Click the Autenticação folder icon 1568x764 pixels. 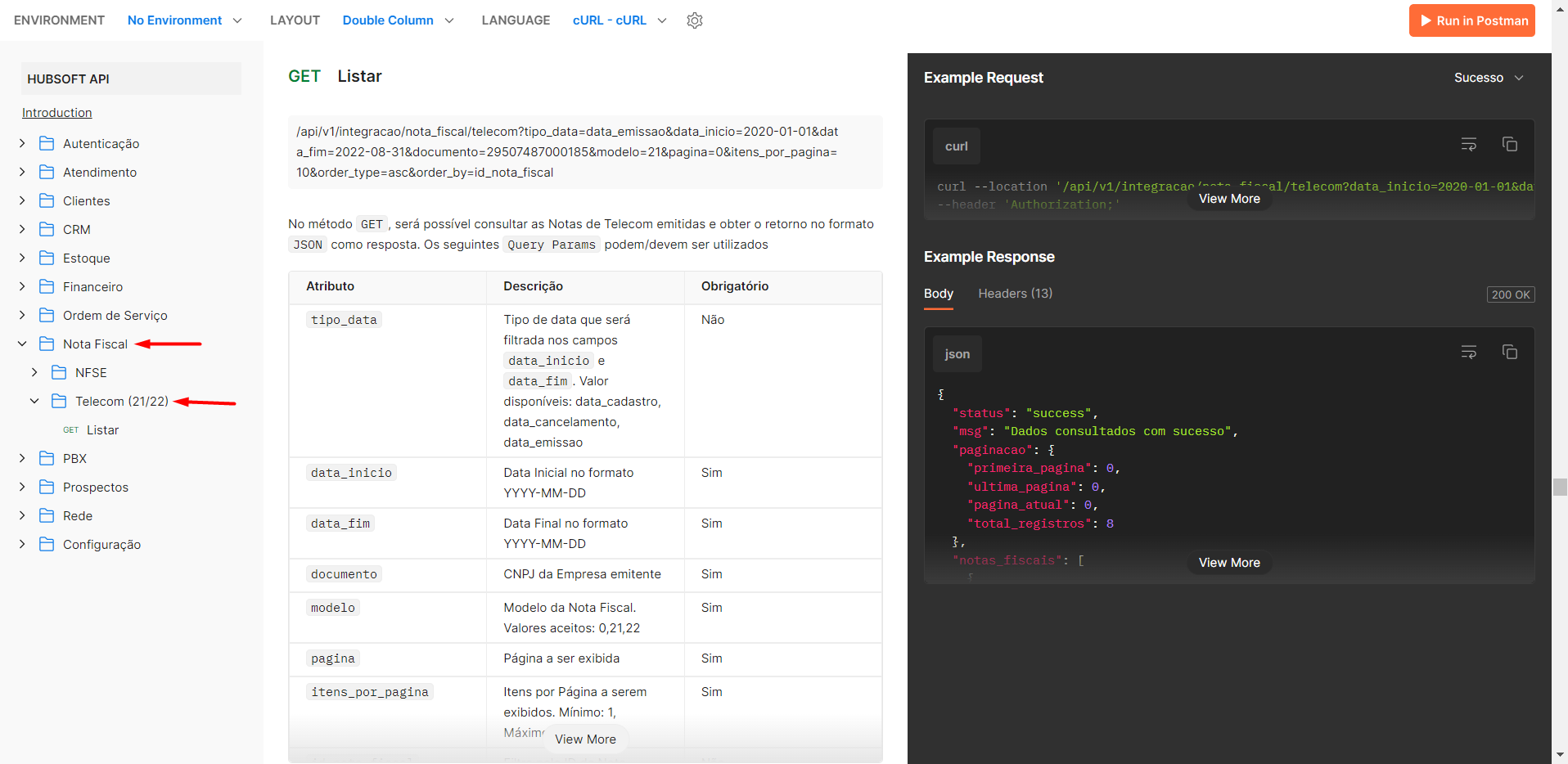coord(47,143)
